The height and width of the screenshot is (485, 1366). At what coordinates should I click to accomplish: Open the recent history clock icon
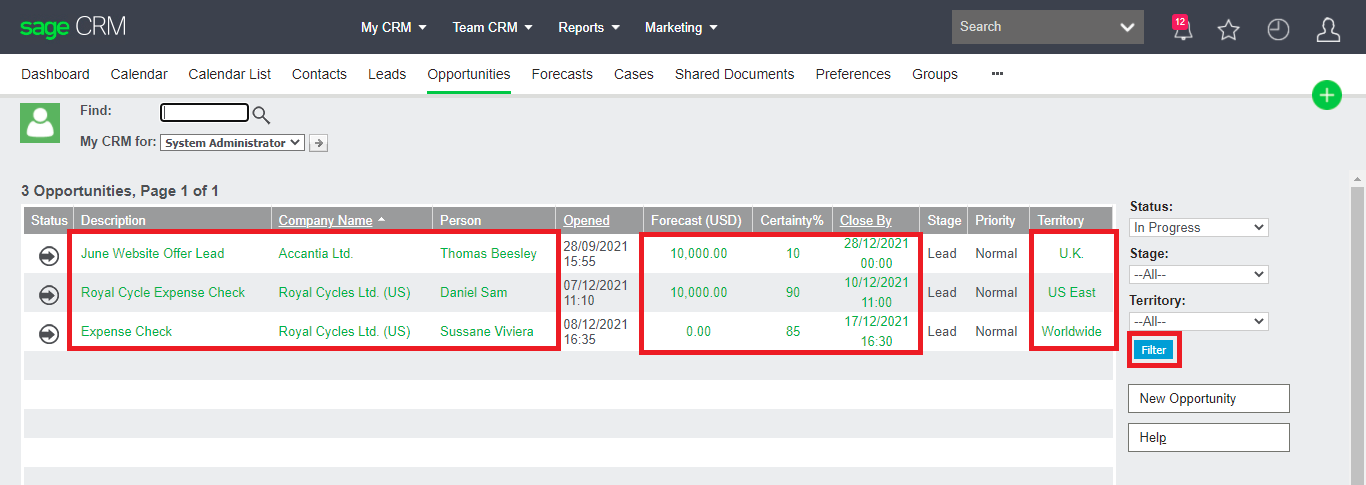(1278, 29)
